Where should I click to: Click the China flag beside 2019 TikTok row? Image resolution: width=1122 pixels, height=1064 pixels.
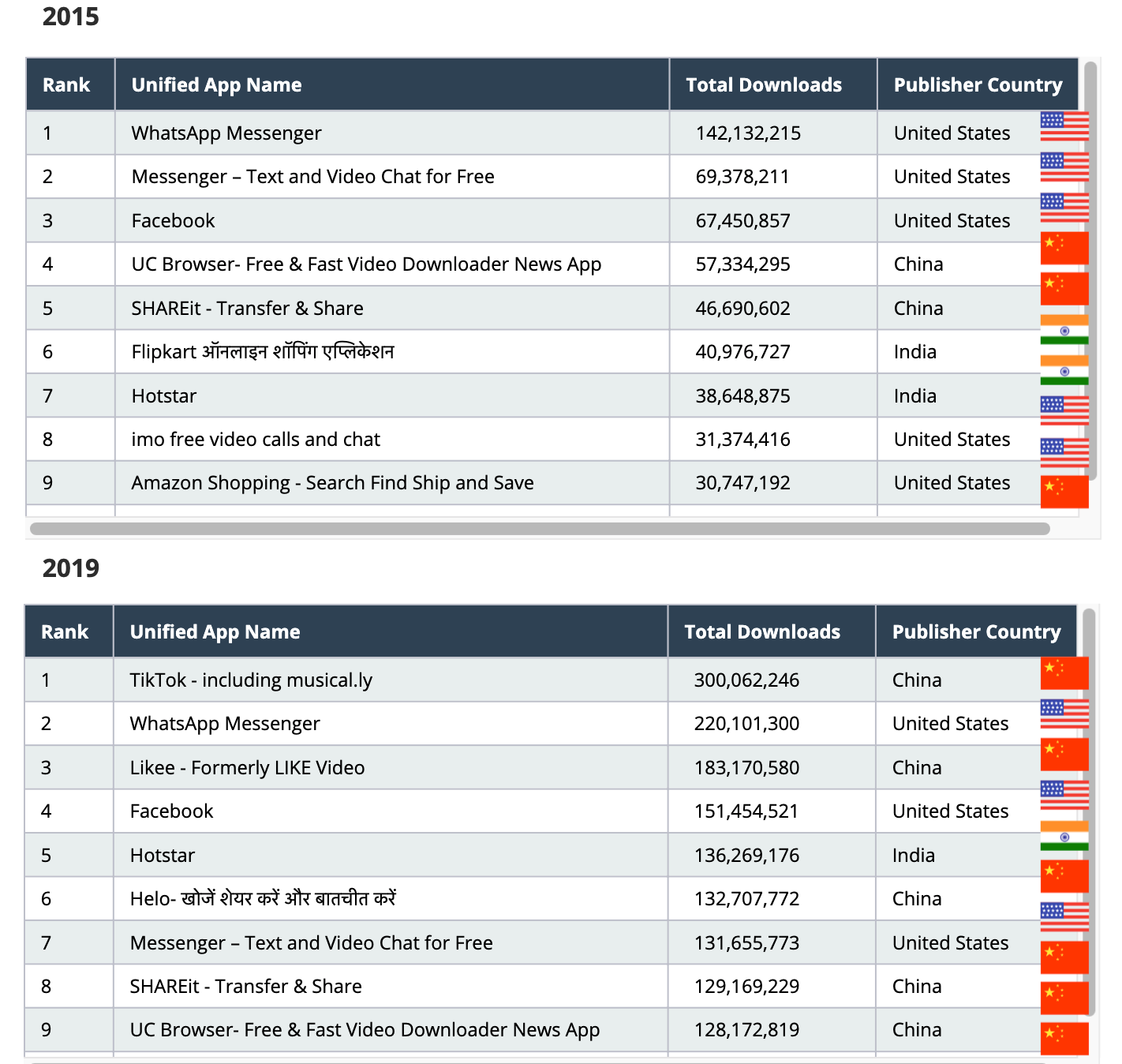(1064, 673)
